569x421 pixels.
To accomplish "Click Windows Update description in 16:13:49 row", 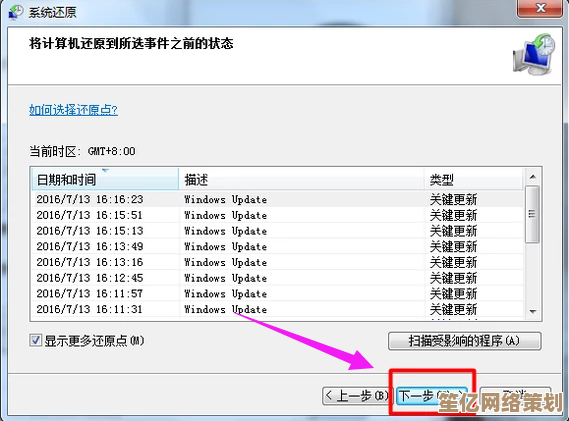I will [x=225, y=246].
